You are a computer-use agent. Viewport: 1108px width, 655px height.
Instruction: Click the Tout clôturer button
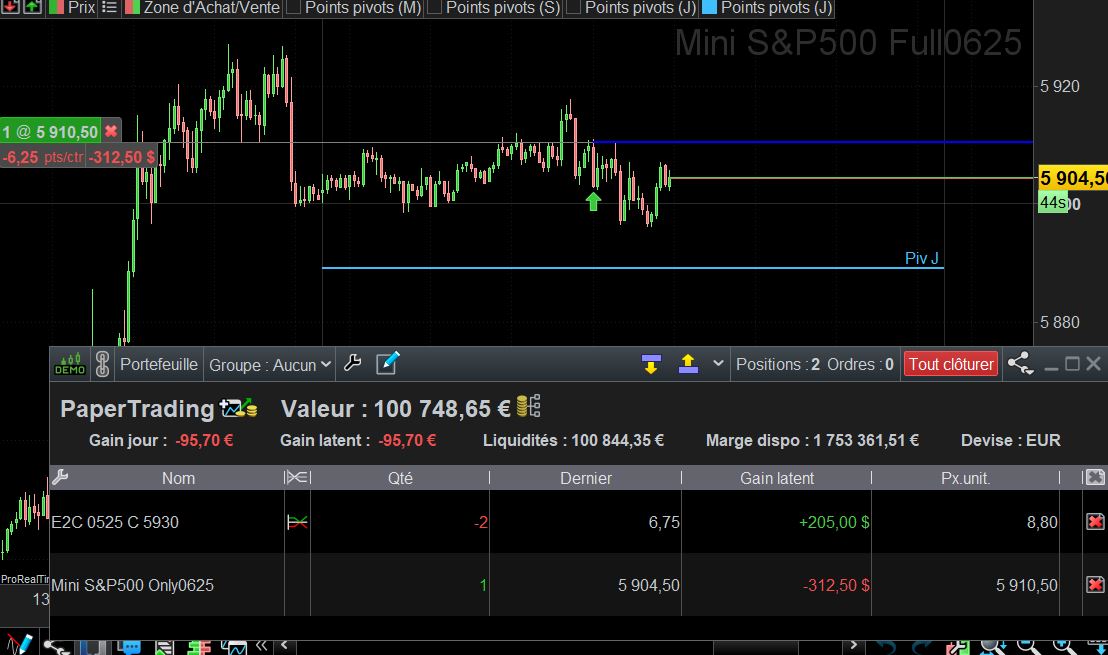point(951,364)
